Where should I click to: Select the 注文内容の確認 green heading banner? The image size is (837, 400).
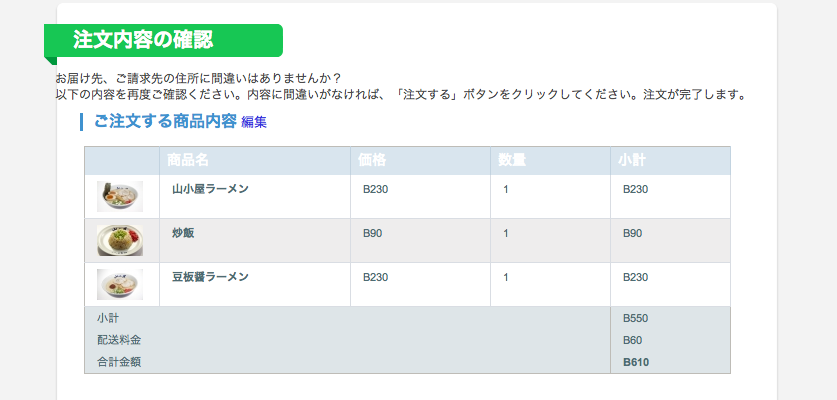pyautogui.click(x=163, y=40)
